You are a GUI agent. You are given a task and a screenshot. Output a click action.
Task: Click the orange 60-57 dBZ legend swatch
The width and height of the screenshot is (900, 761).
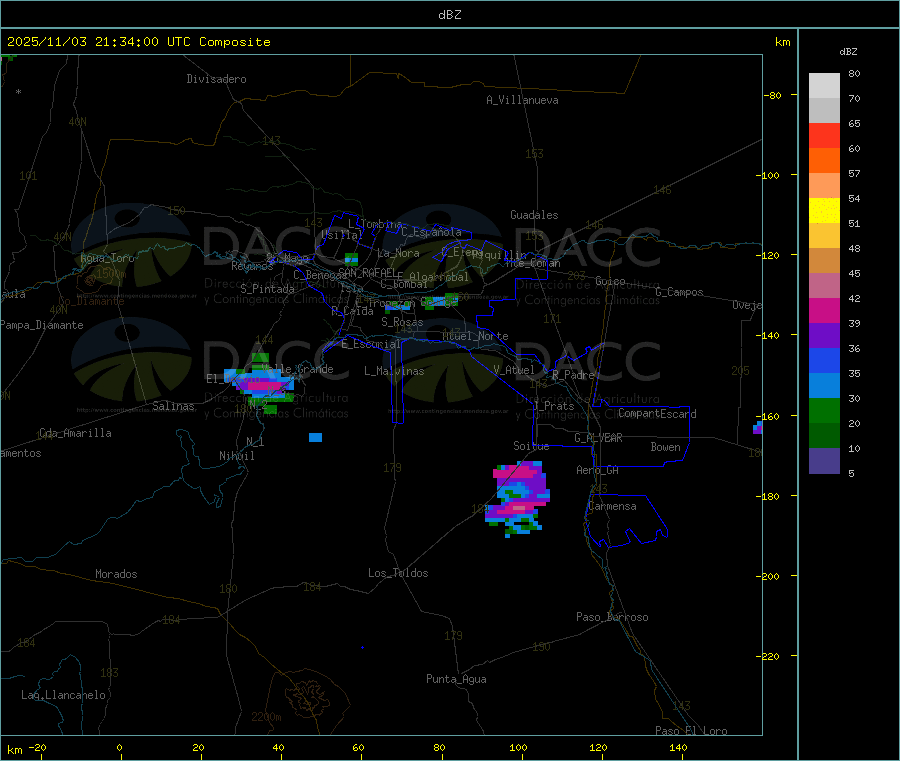(824, 161)
